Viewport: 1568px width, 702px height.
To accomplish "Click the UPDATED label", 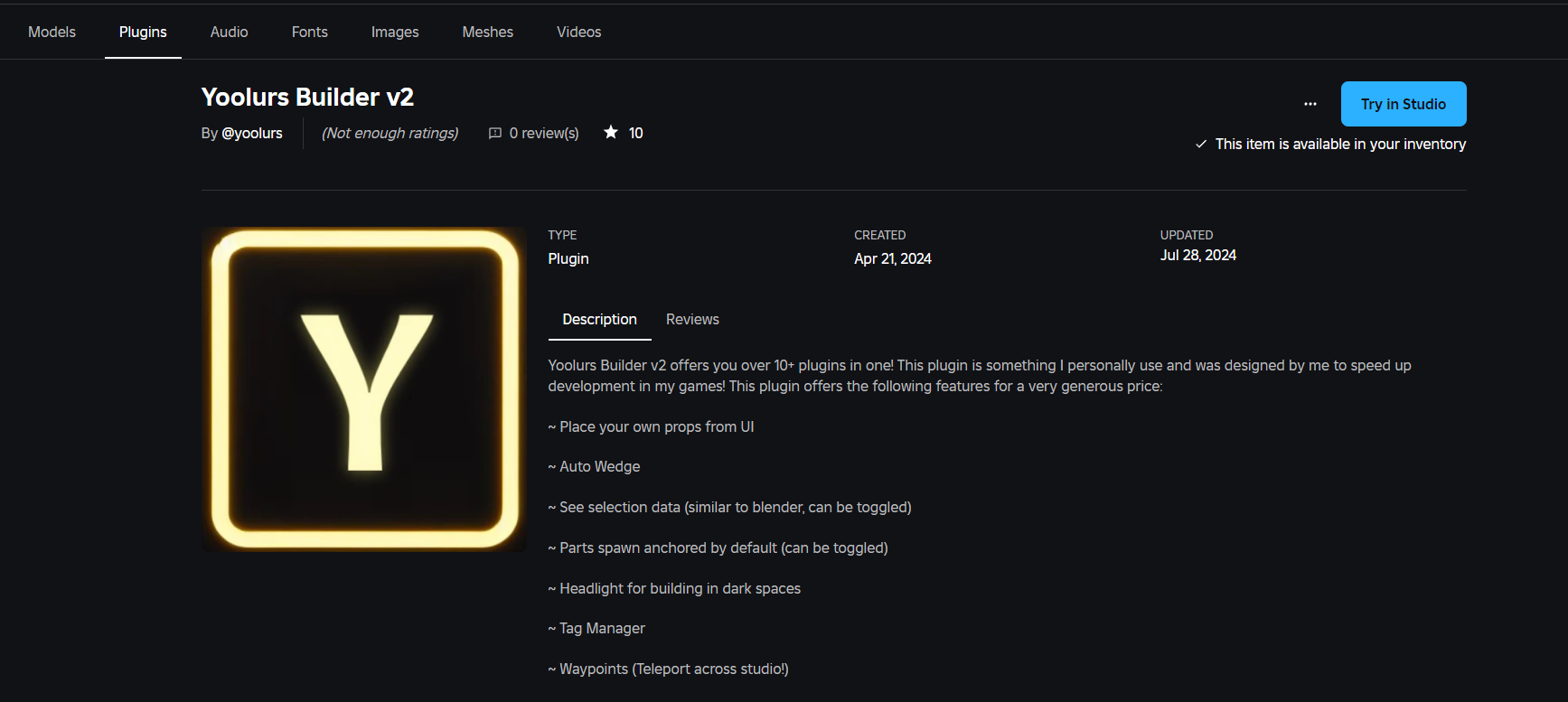I will [1187, 235].
